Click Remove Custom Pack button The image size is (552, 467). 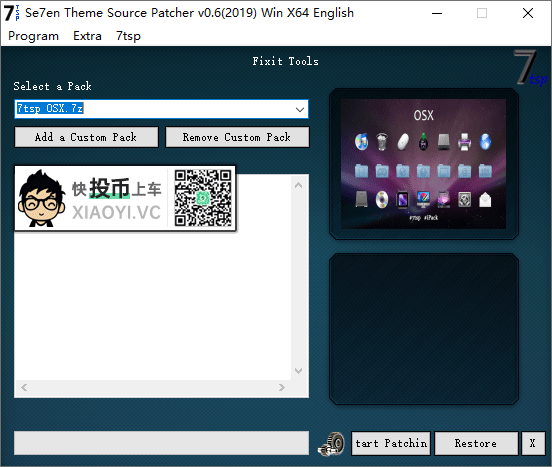coord(237,137)
